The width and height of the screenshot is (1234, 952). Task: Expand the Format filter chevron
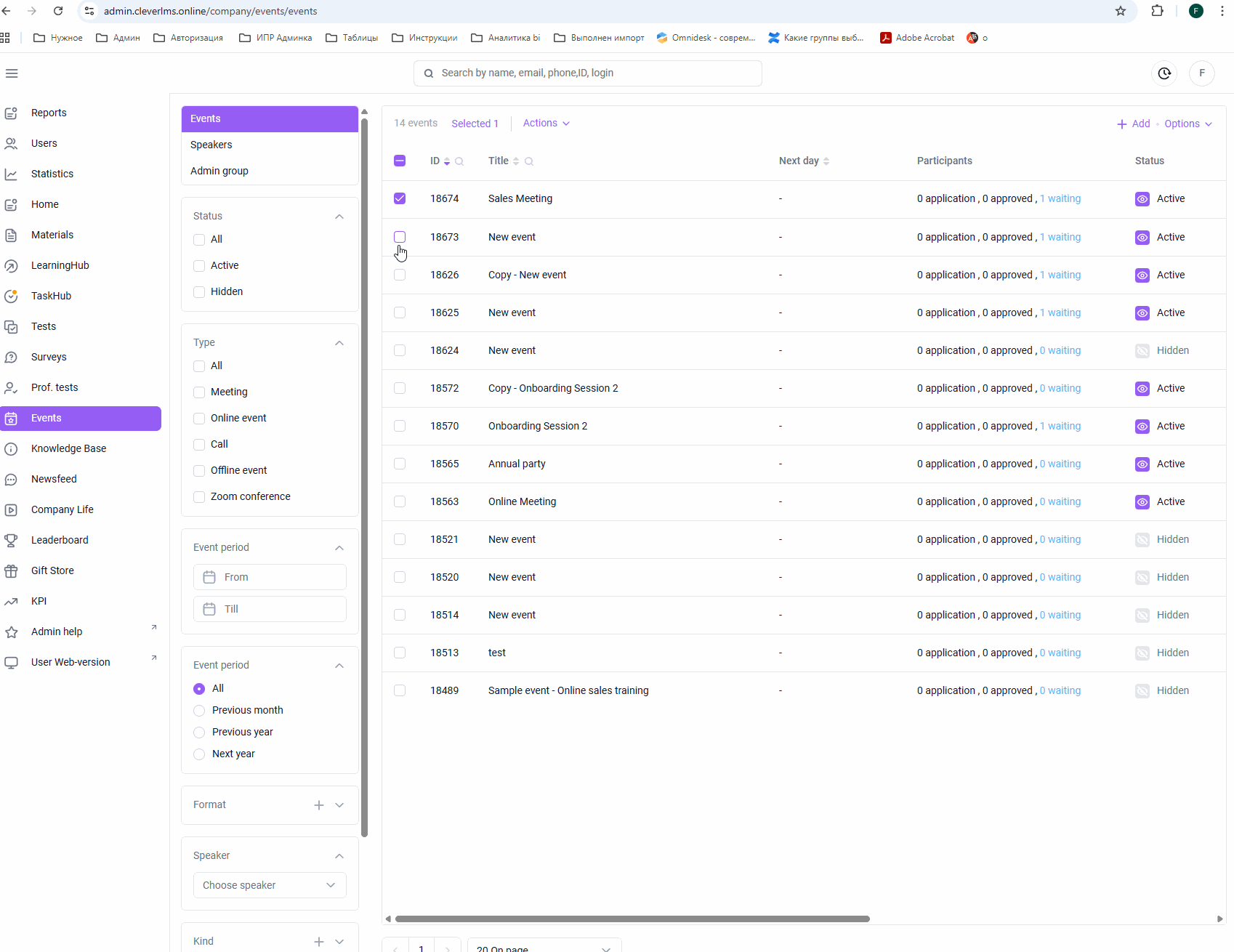(339, 805)
